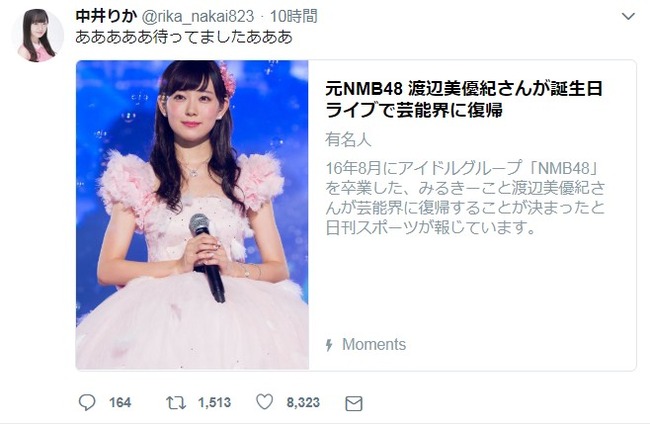Open the 10時間 timestamp link
The height and width of the screenshot is (426, 650).
[x=293, y=17]
